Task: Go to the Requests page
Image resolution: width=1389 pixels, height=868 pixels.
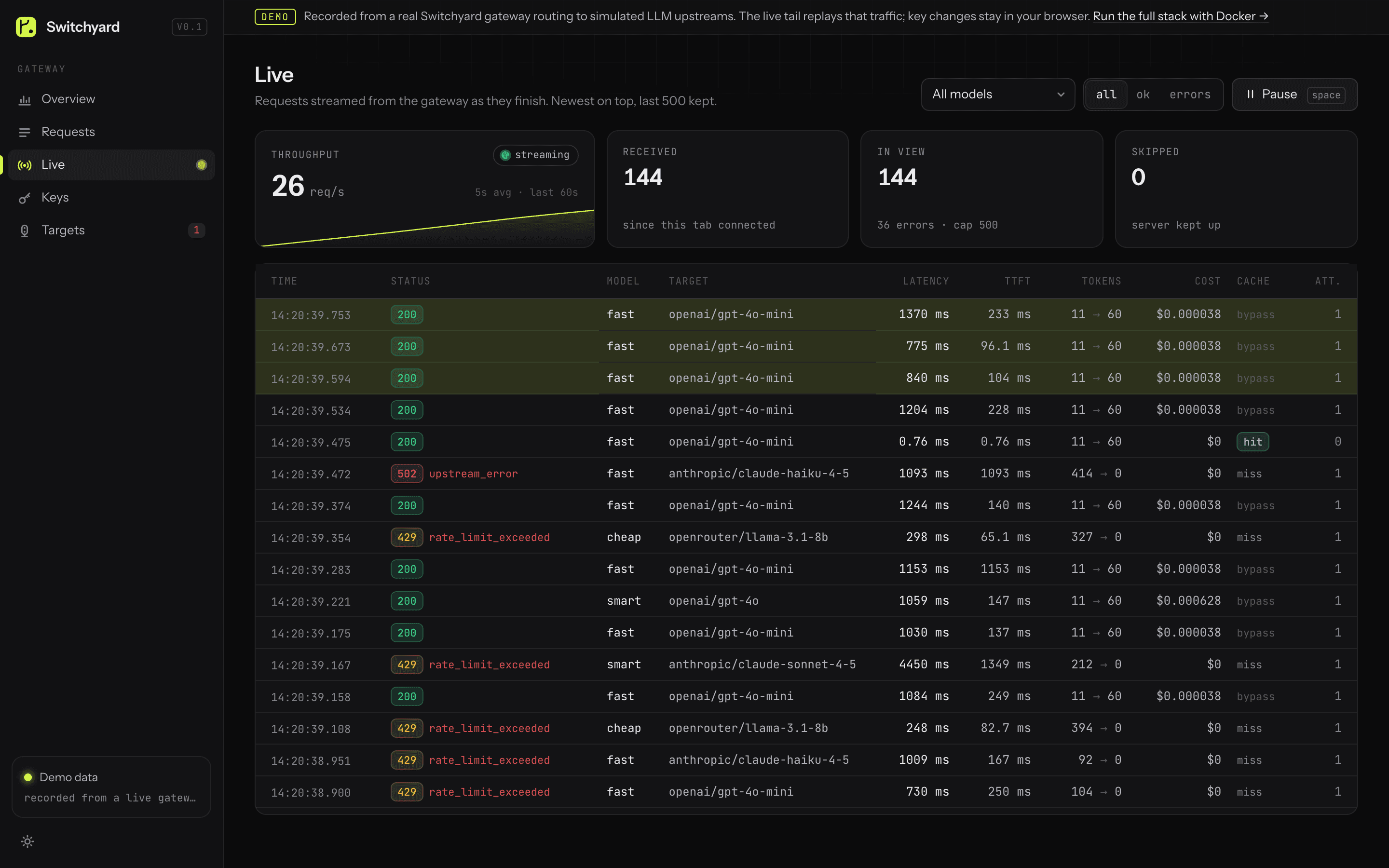Action: click(x=111, y=132)
